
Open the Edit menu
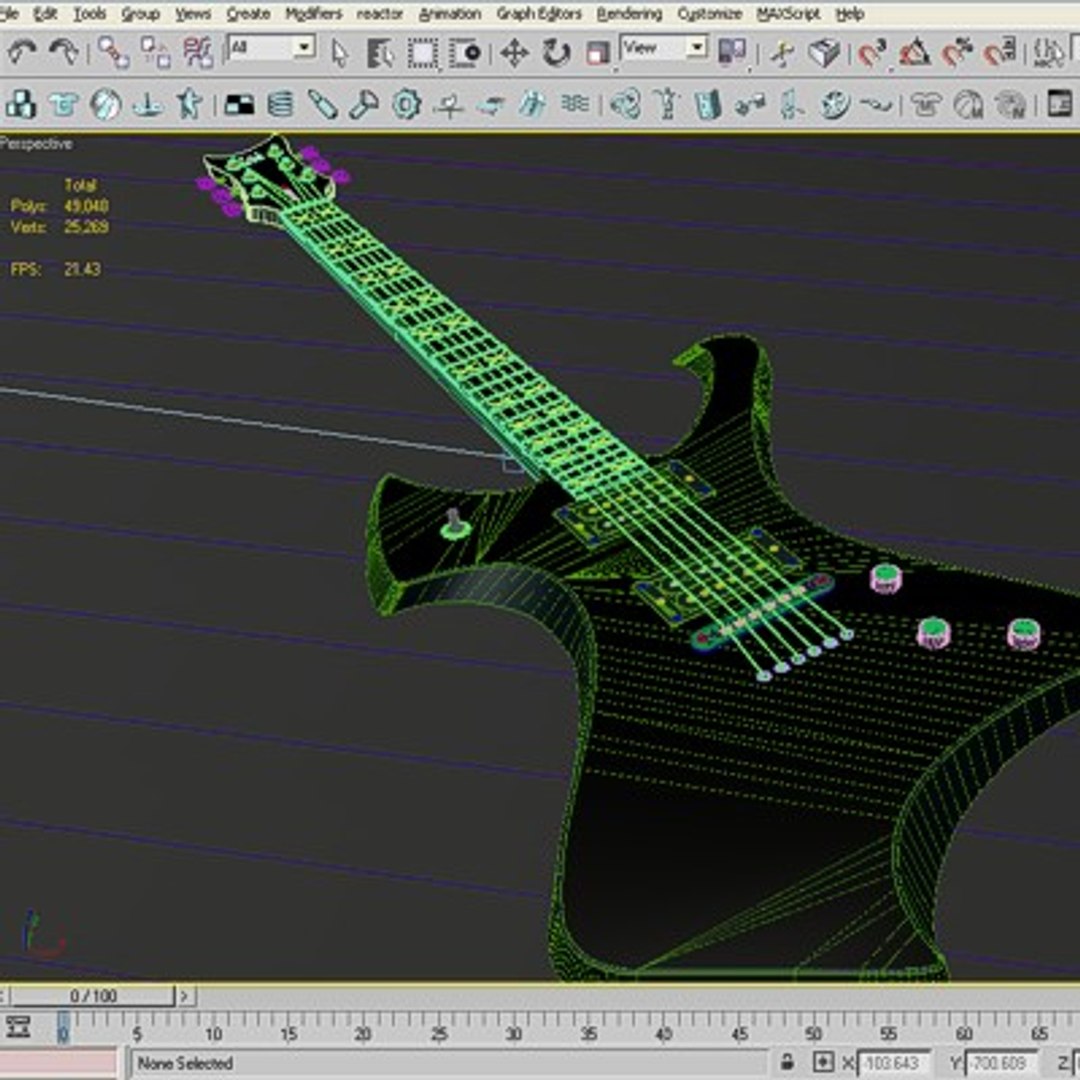45,14
